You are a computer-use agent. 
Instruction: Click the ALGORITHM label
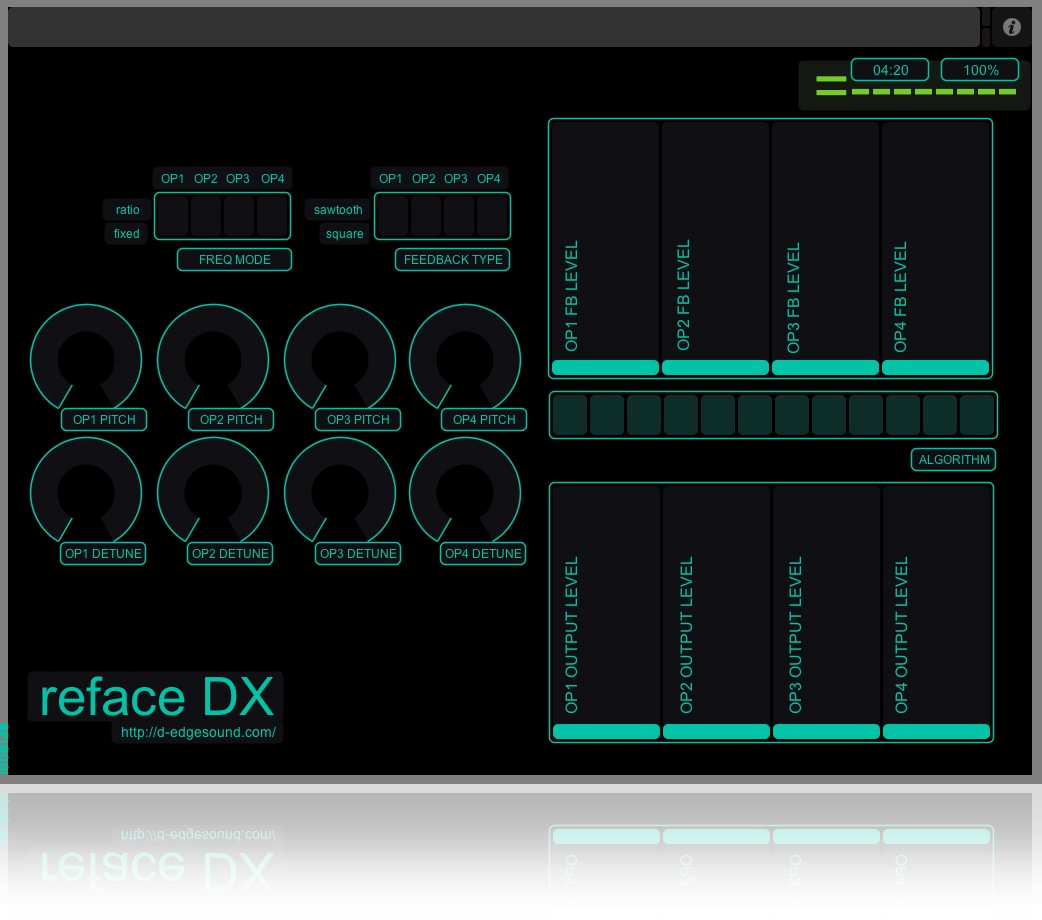(x=953, y=459)
